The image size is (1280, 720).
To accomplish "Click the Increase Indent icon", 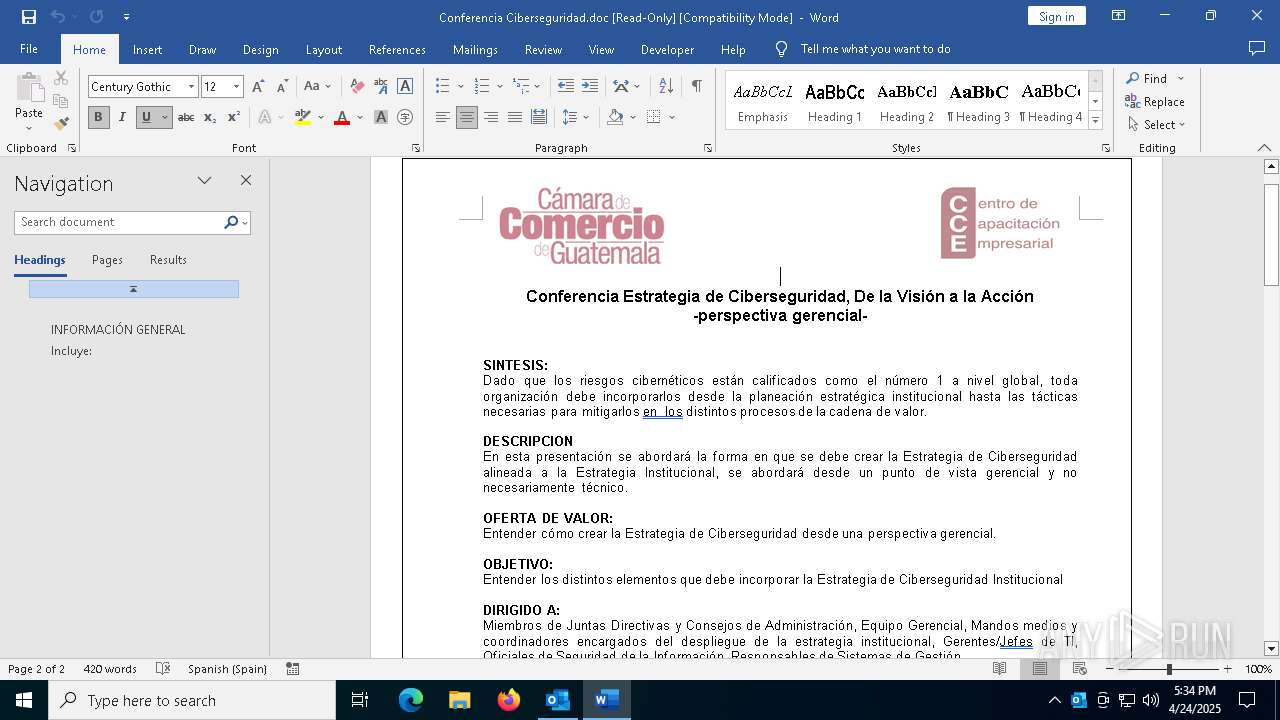I will tap(590, 87).
